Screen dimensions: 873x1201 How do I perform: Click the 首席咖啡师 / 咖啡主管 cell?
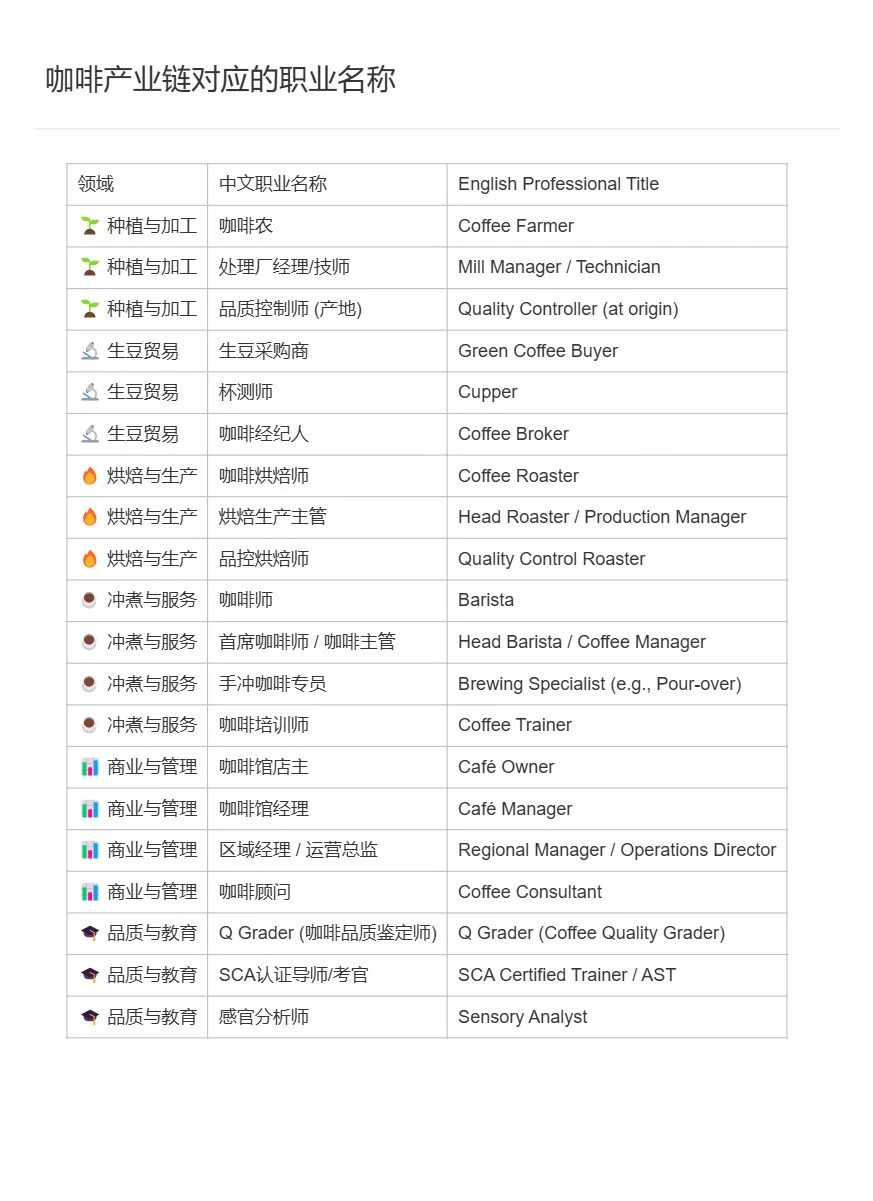coord(327,642)
